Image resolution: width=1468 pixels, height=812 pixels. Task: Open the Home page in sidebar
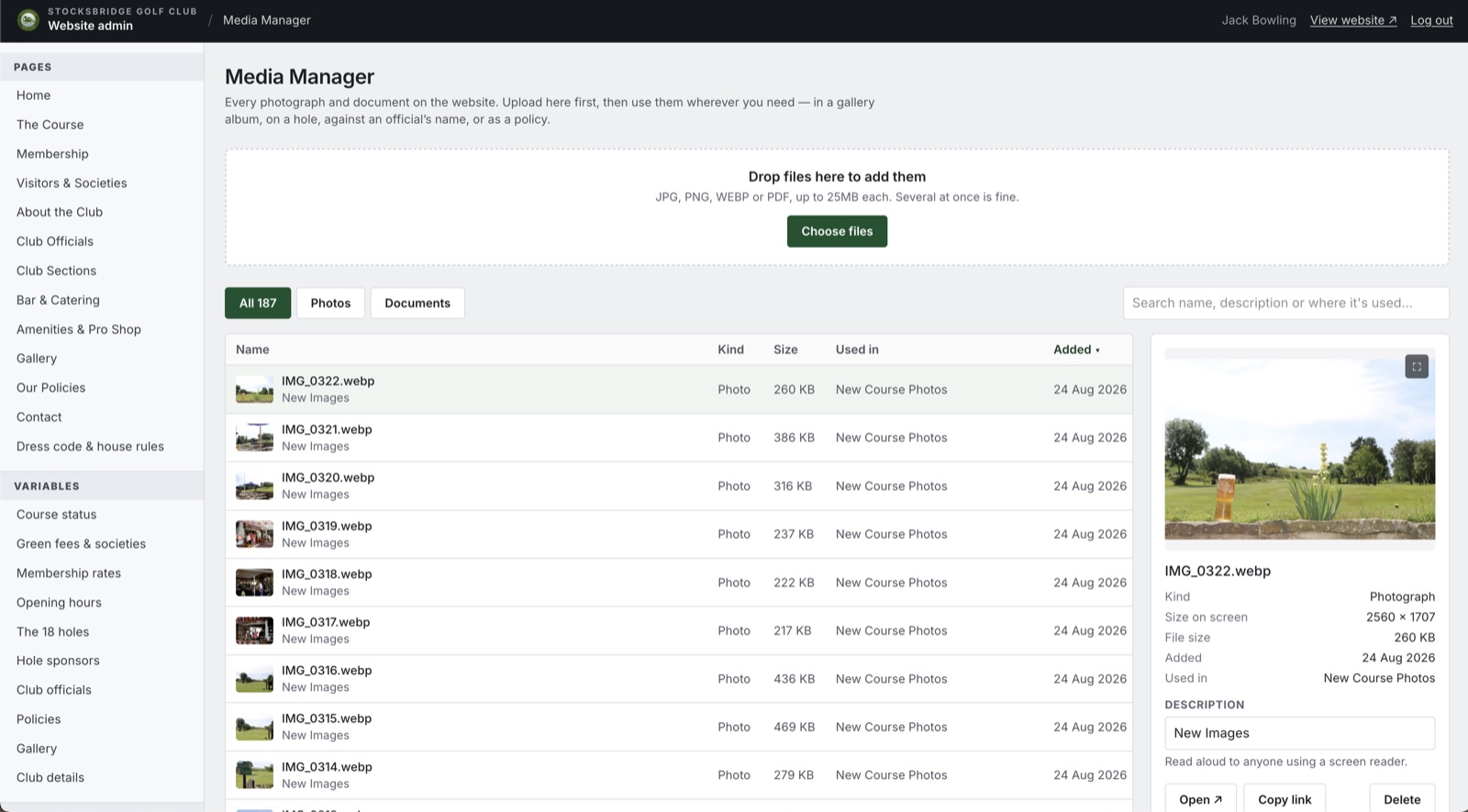[x=34, y=95]
